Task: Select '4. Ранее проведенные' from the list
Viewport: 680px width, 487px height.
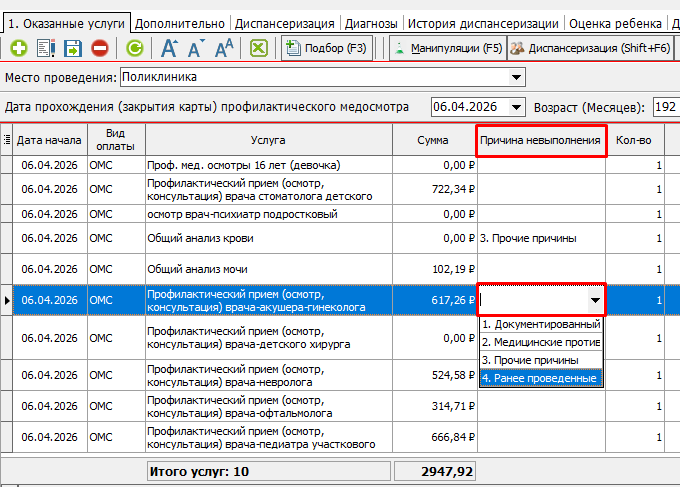Action: (x=540, y=378)
